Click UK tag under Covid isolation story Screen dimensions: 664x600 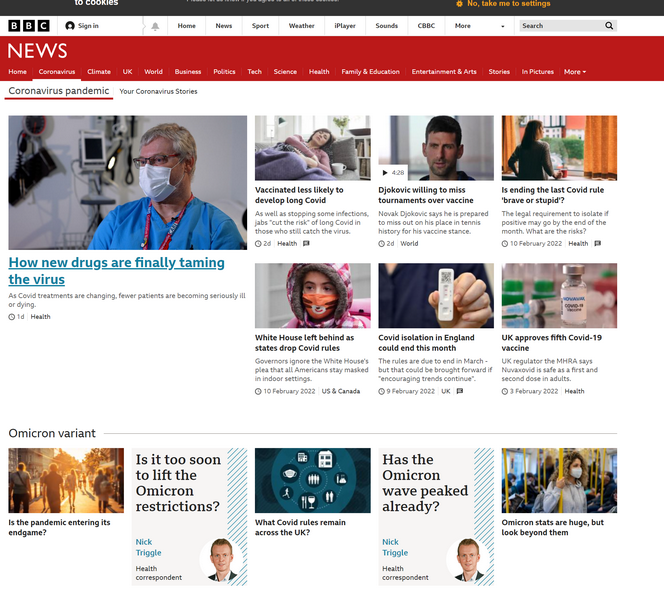click(446, 391)
